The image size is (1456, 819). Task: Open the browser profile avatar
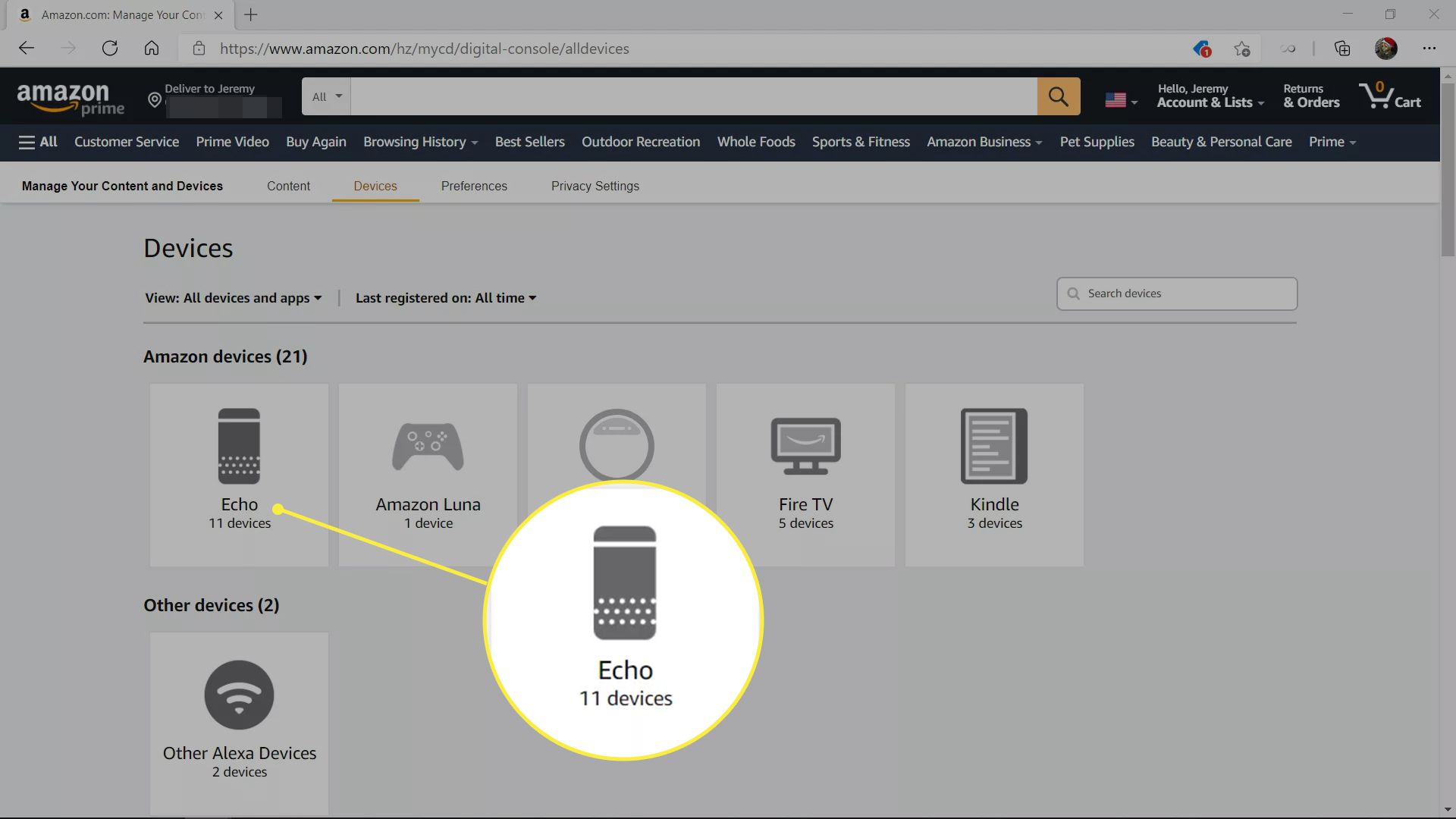click(1385, 49)
